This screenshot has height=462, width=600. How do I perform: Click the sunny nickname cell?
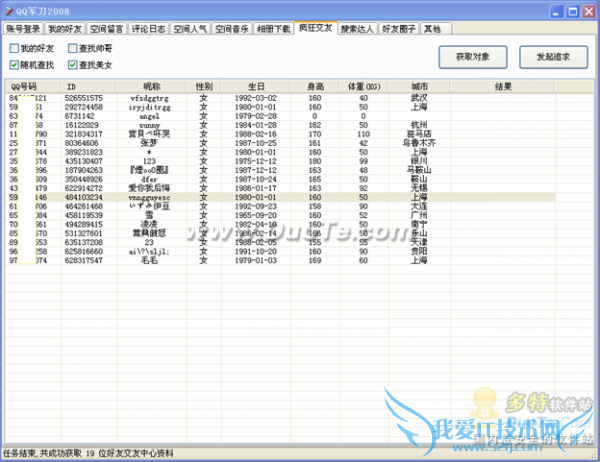(149, 125)
